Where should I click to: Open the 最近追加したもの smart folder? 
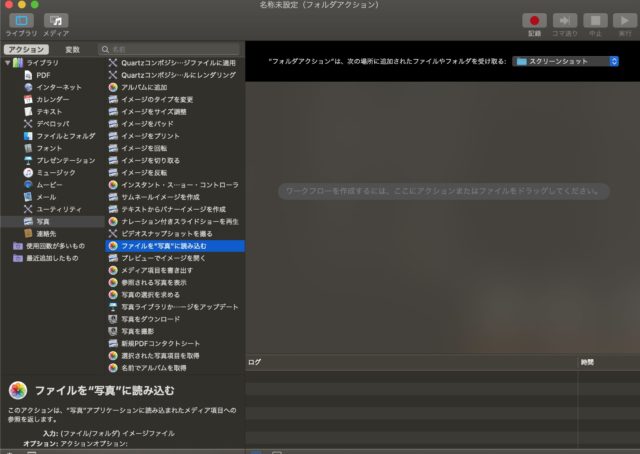click(x=53, y=258)
